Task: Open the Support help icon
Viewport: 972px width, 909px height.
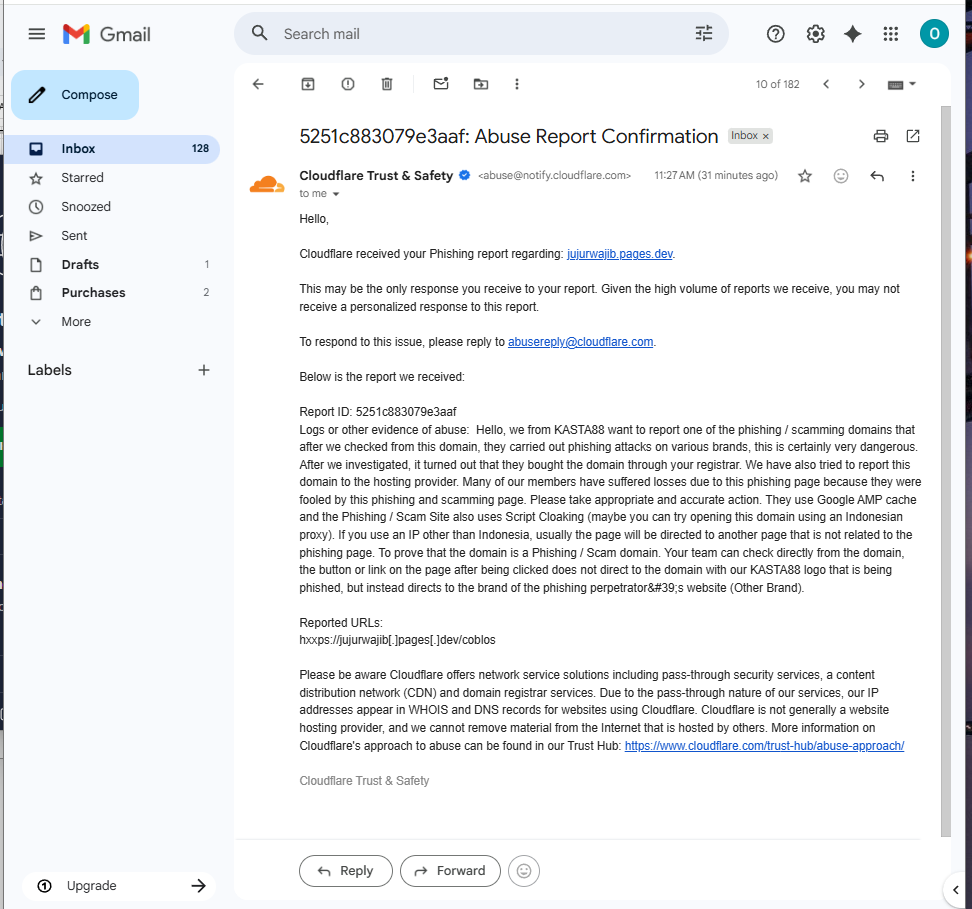Action: 775,34
